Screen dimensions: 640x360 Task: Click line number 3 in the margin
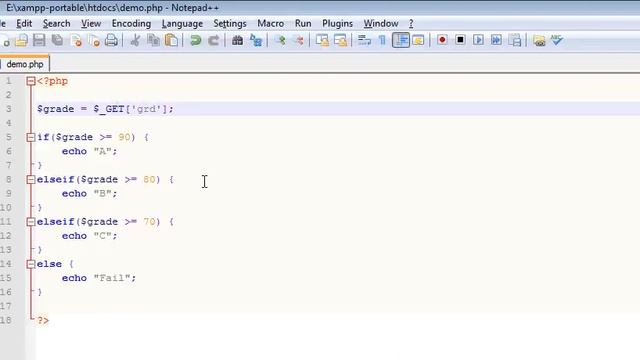(x=9, y=109)
